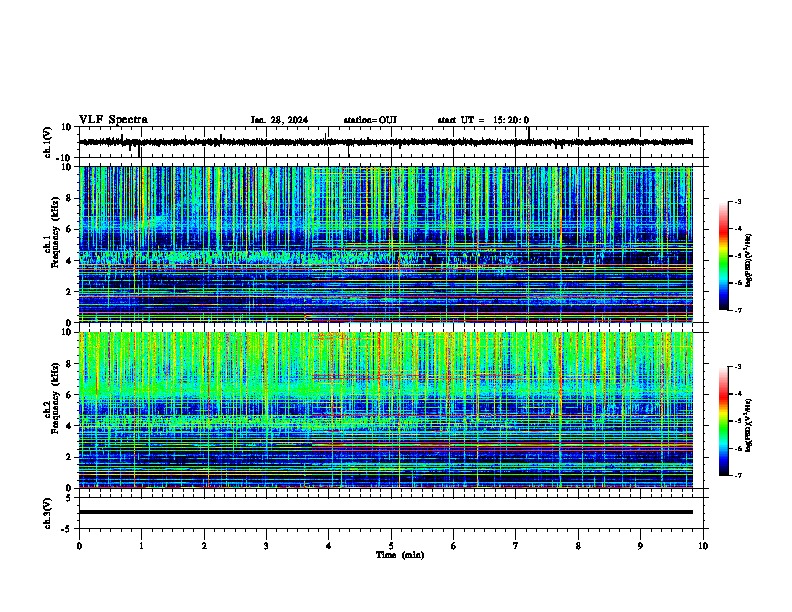Click the "8" kHz tick on ch.1 spectrogram
The height and width of the screenshot is (612, 792).
coord(70,198)
